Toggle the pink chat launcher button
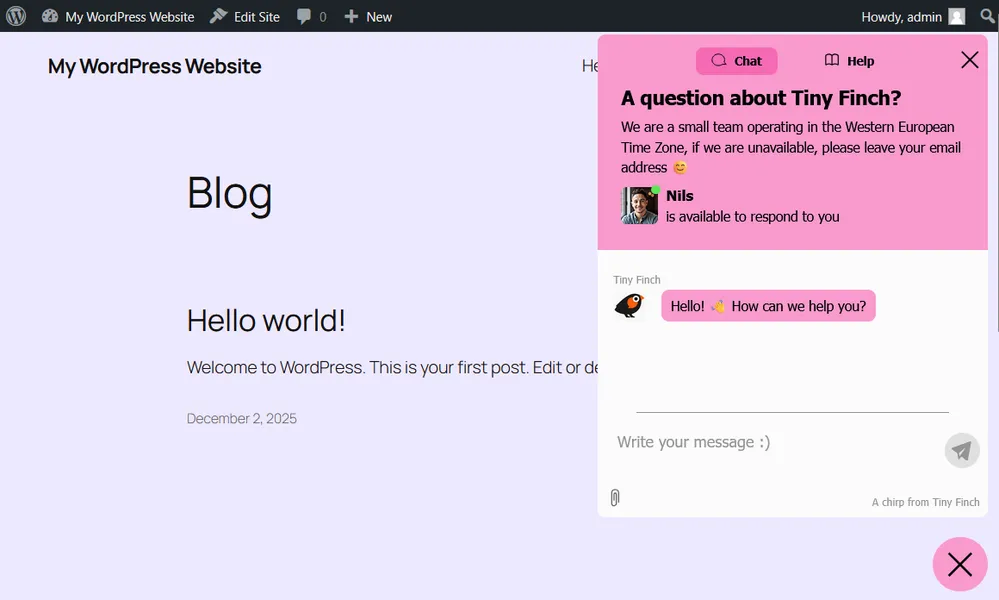The height and width of the screenshot is (600, 999). click(x=959, y=565)
